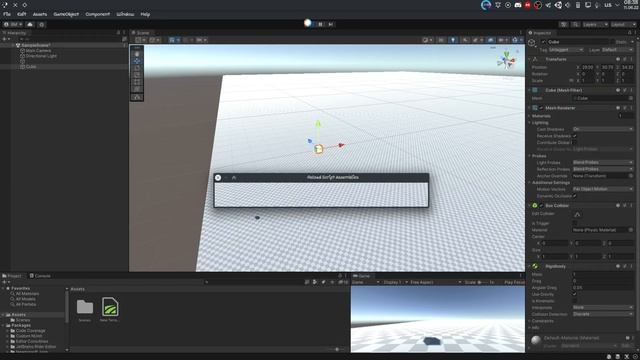Toggle the Dynamic Occlusion checkbox
Image resolution: width=640 pixels, height=360 pixels.
click(575, 196)
